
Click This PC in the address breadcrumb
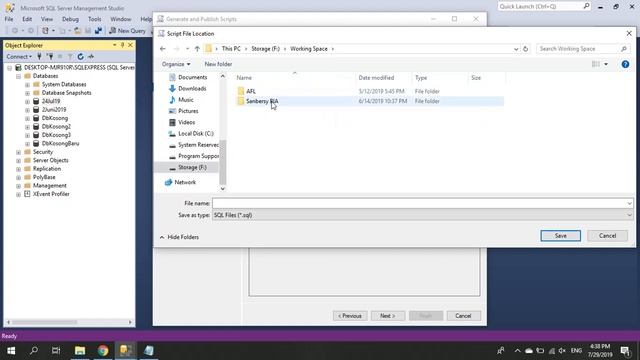coord(231,49)
